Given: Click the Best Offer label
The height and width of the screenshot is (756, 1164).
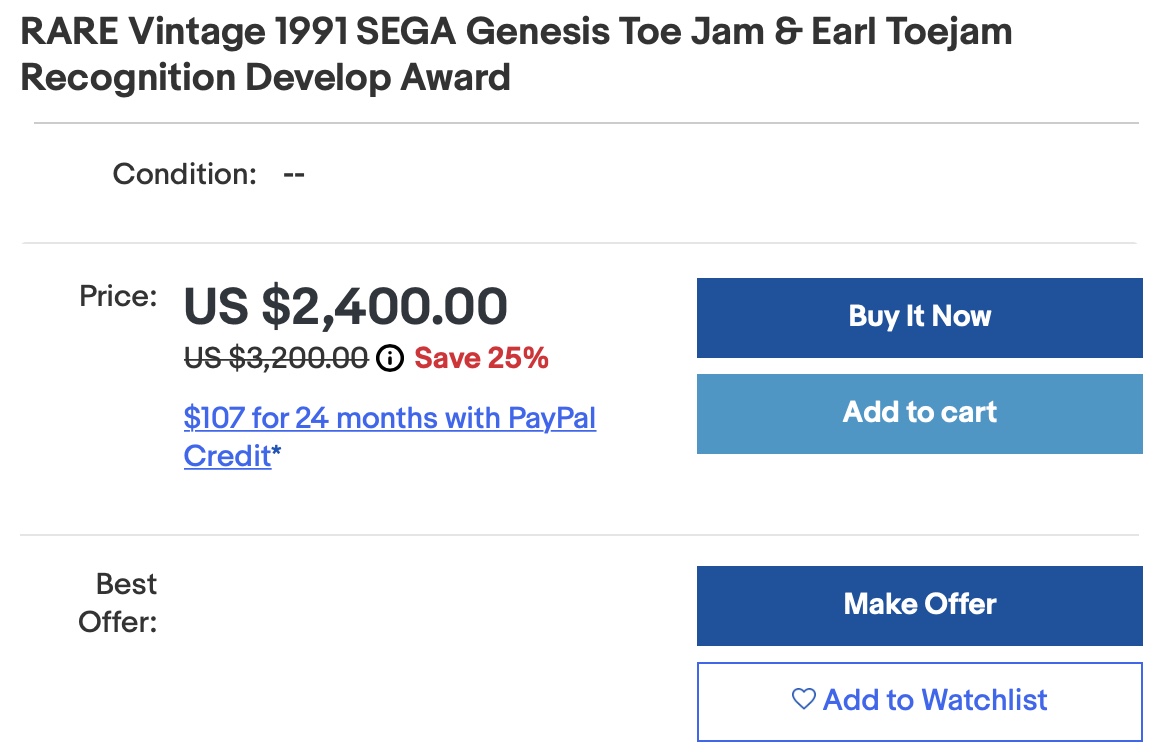Looking at the screenshot, I should coord(118,603).
